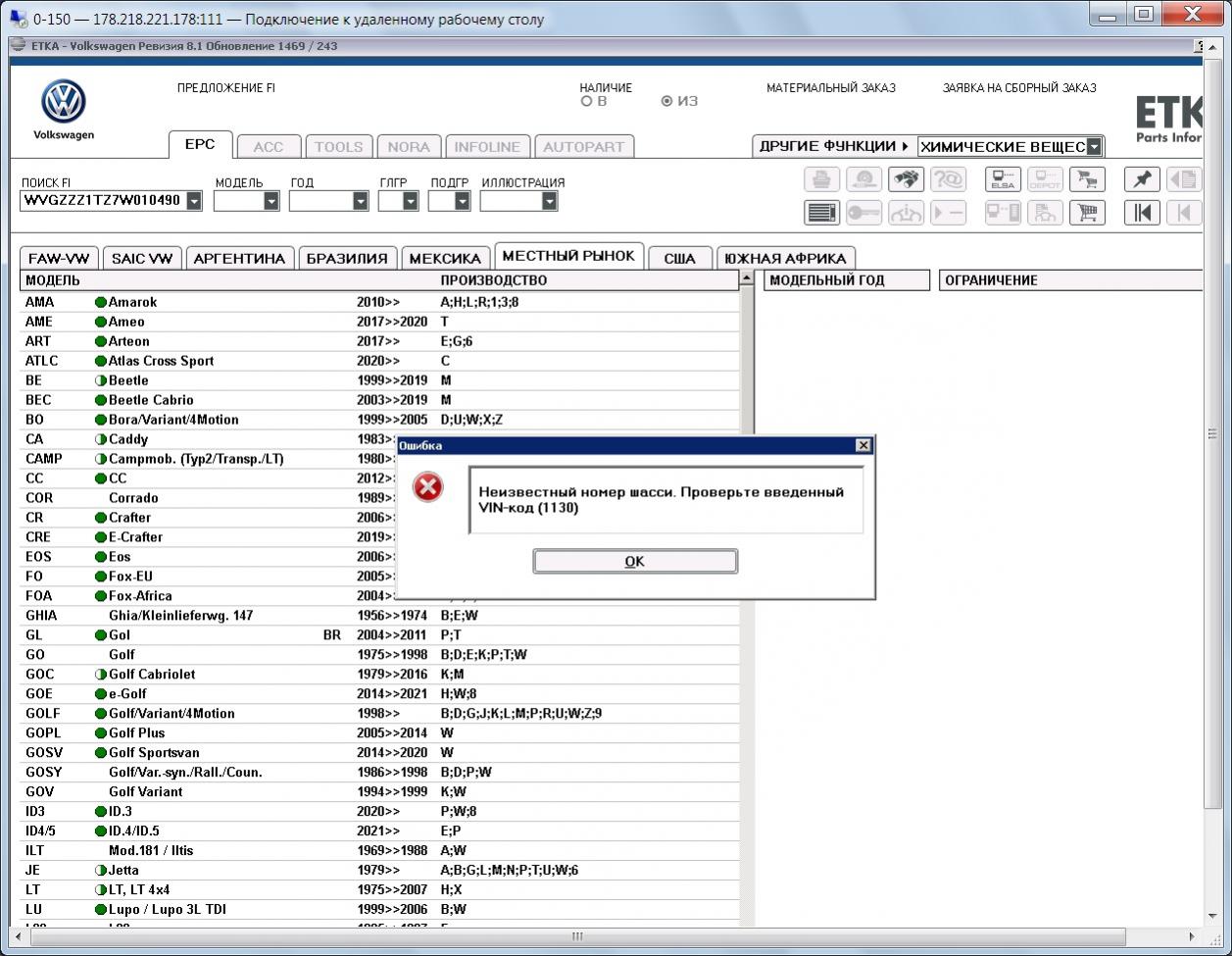Expand the ПОДГР dropdown
Image resolution: width=1232 pixels, height=956 pixels.
click(x=463, y=201)
